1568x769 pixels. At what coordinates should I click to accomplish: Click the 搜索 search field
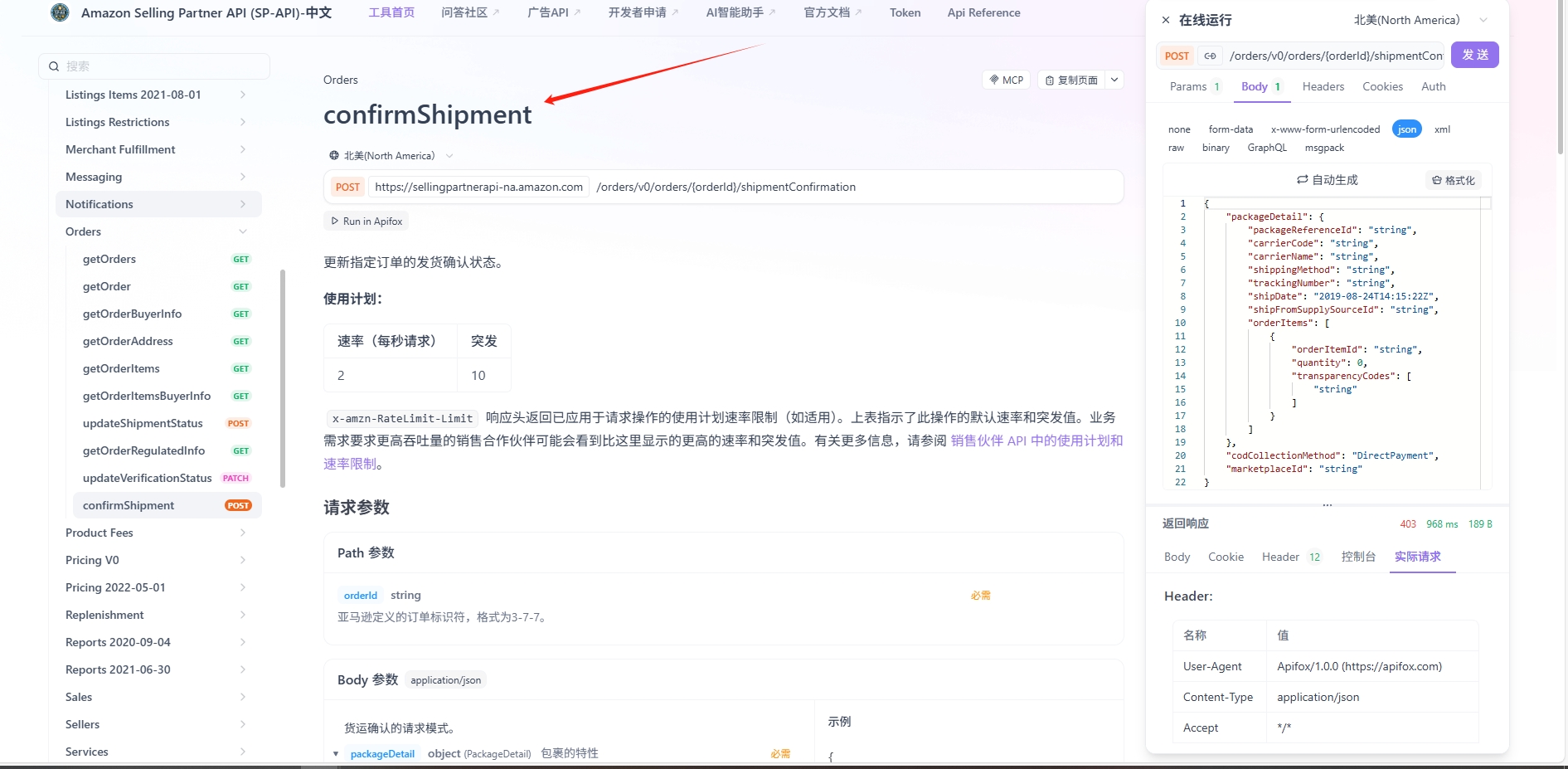pyautogui.click(x=154, y=66)
